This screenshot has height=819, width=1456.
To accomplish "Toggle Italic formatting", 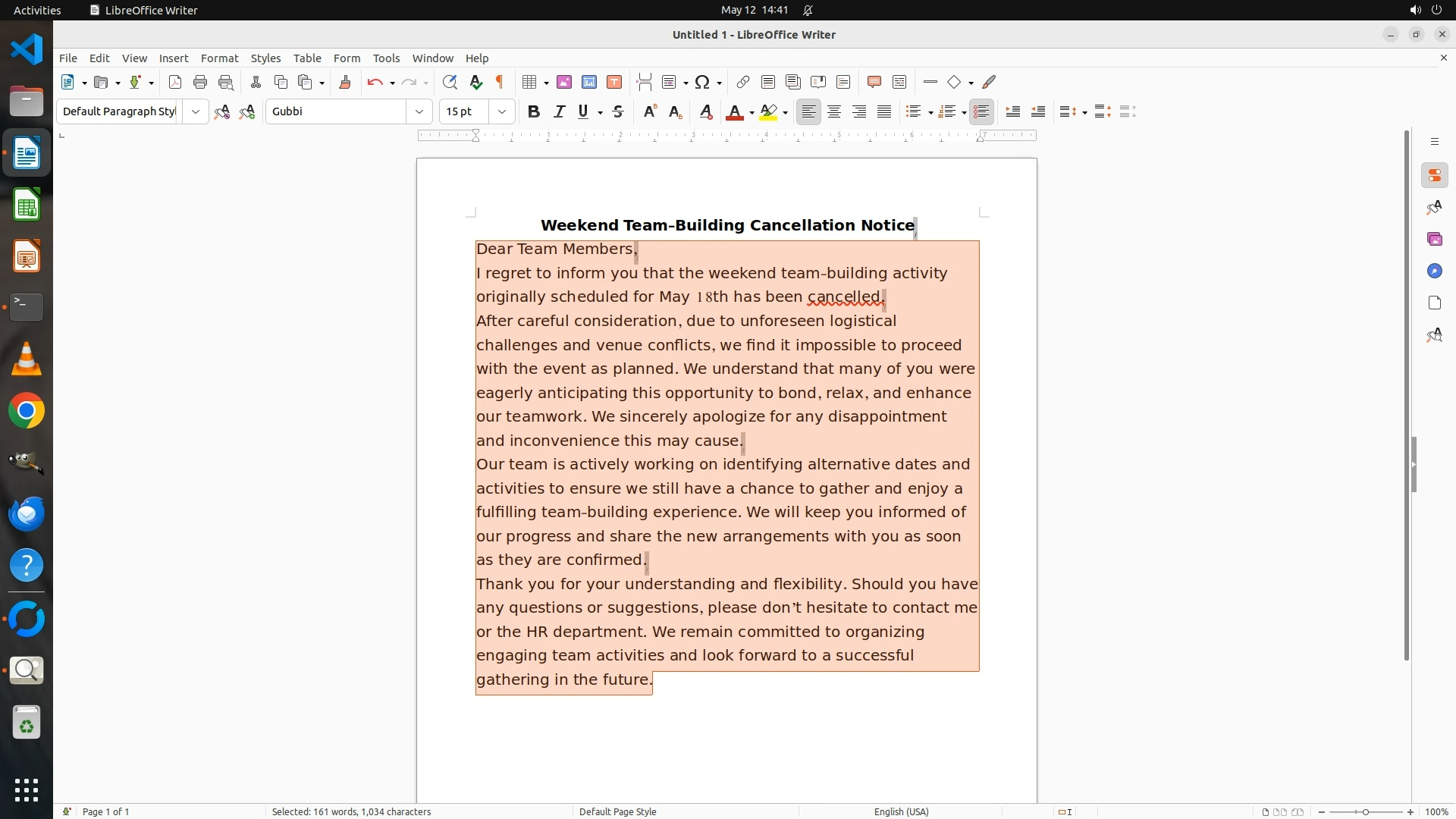I will pos(559,111).
